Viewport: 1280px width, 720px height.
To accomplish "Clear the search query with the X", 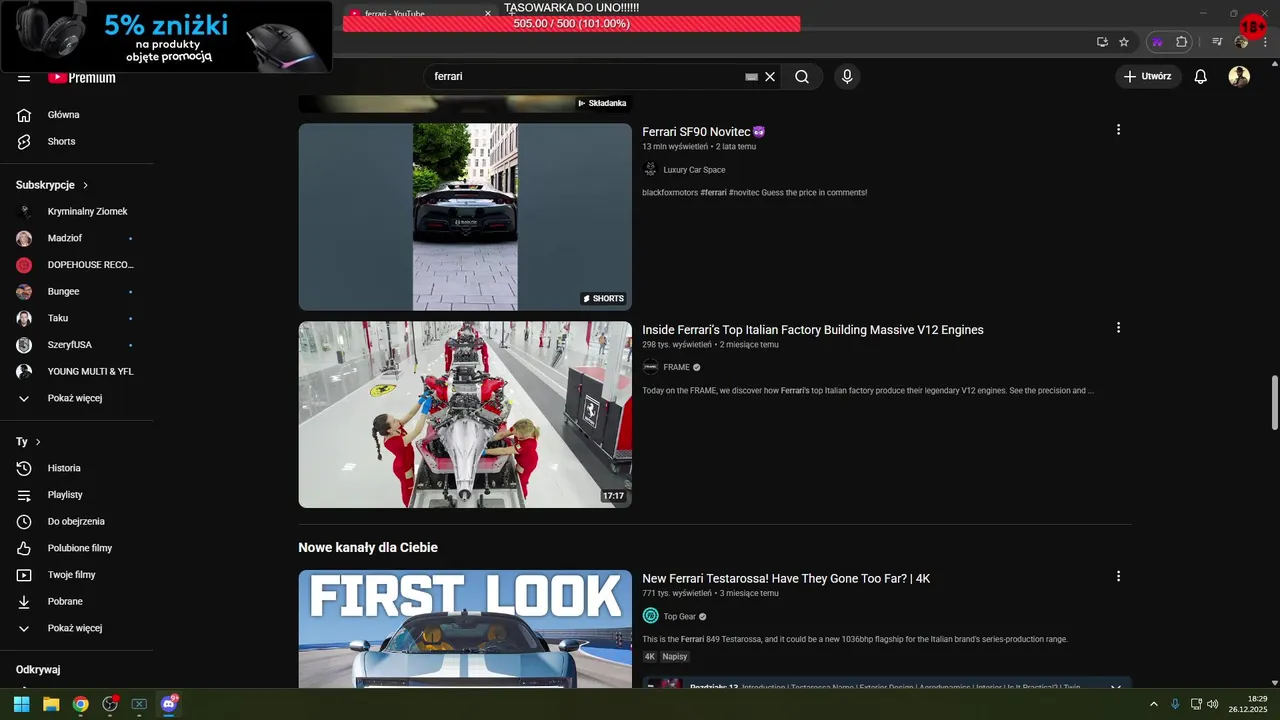I will [x=770, y=77].
